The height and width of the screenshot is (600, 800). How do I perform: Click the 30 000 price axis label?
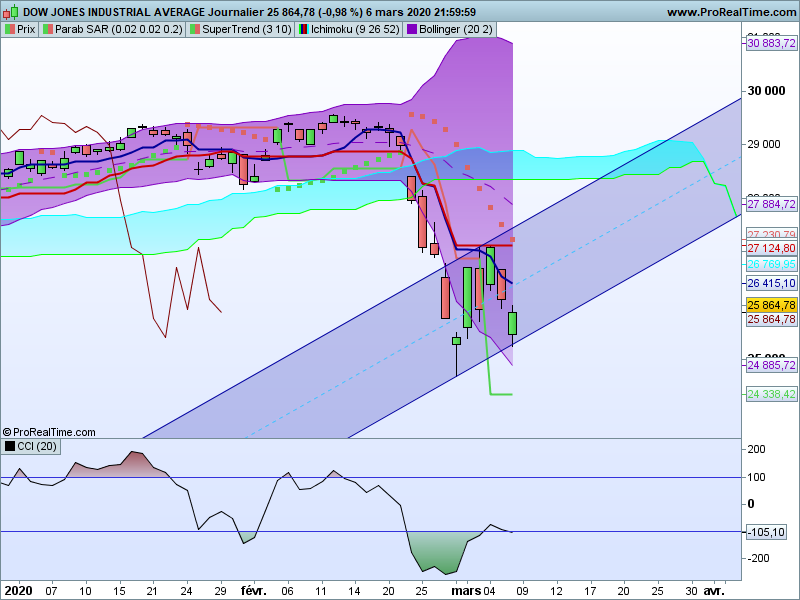[x=766, y=91]
